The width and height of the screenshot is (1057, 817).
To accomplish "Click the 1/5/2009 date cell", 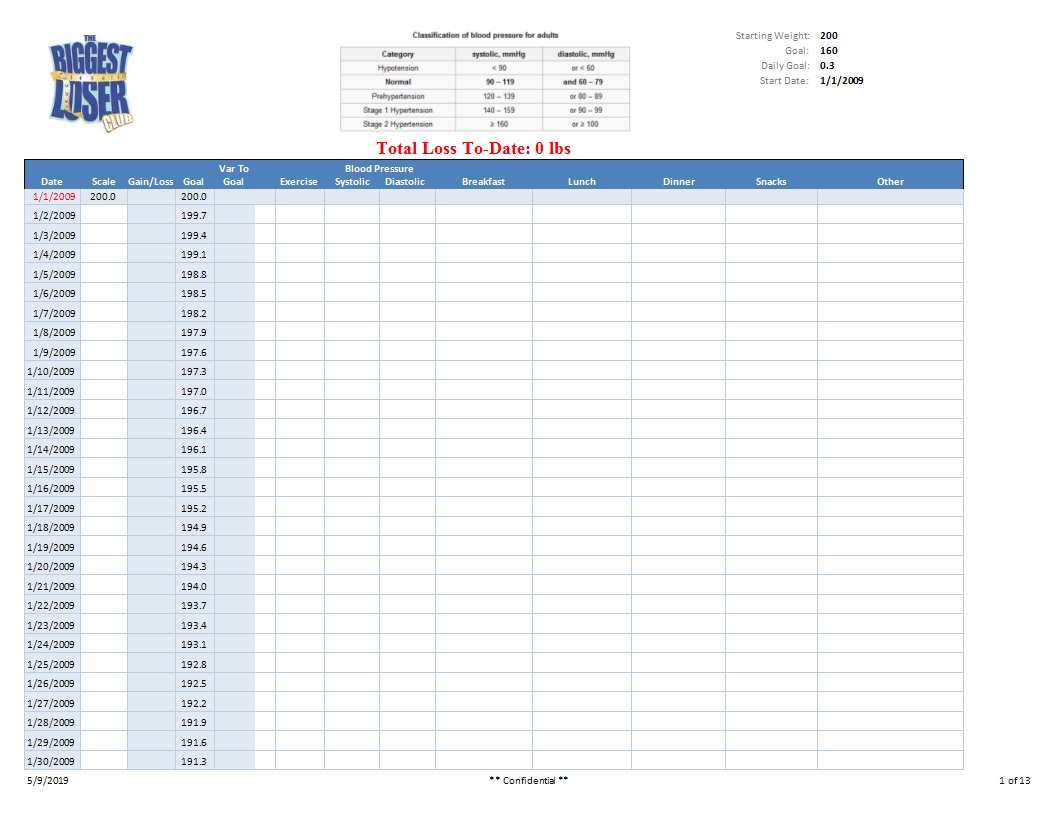I will click(x=53, y=274).
